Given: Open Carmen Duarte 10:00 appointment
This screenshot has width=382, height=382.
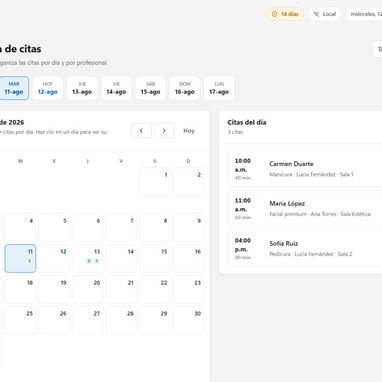Looking at the screenshot, I should coord(305,169).
